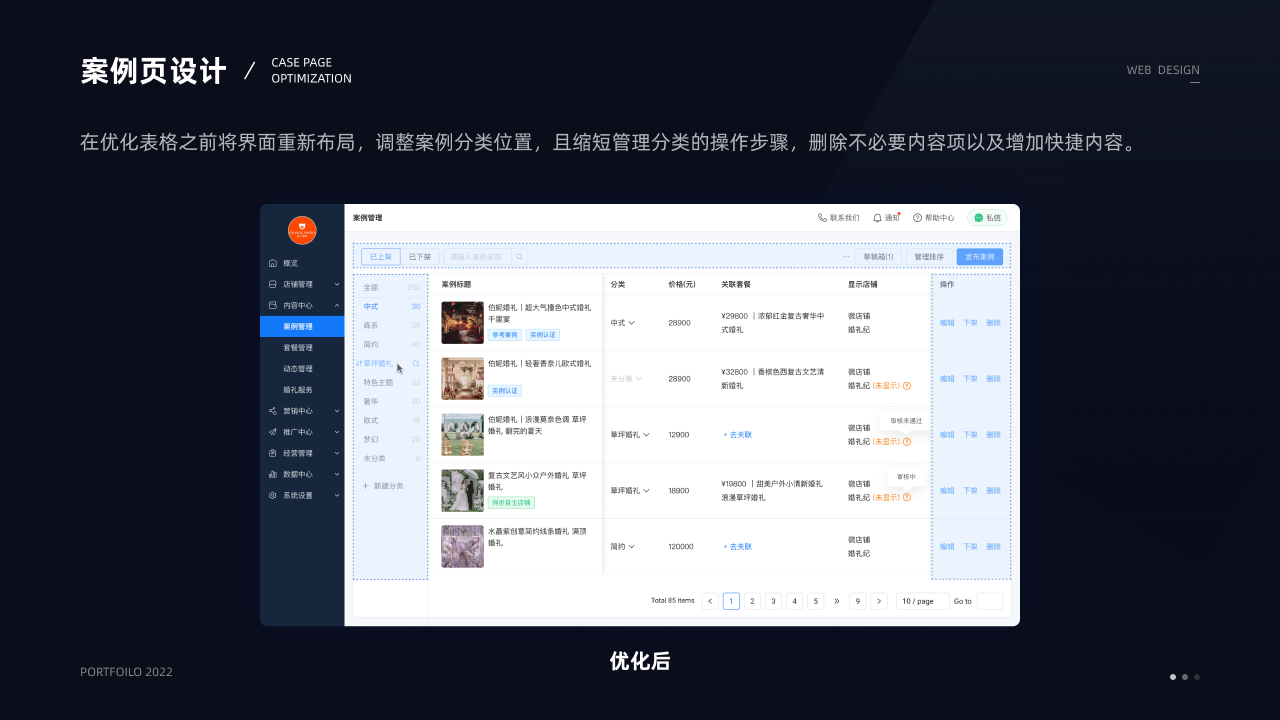Click the 店铺管理 sidebar store icon

[x=273, y=284]
